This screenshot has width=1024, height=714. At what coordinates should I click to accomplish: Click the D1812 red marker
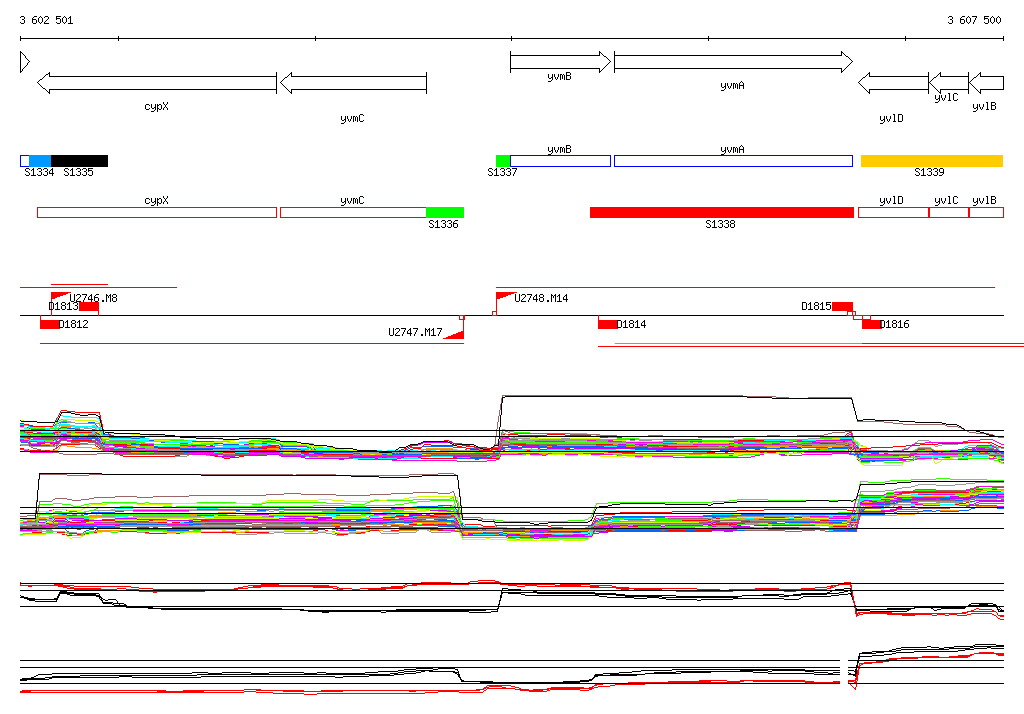(x=49, y=324)
